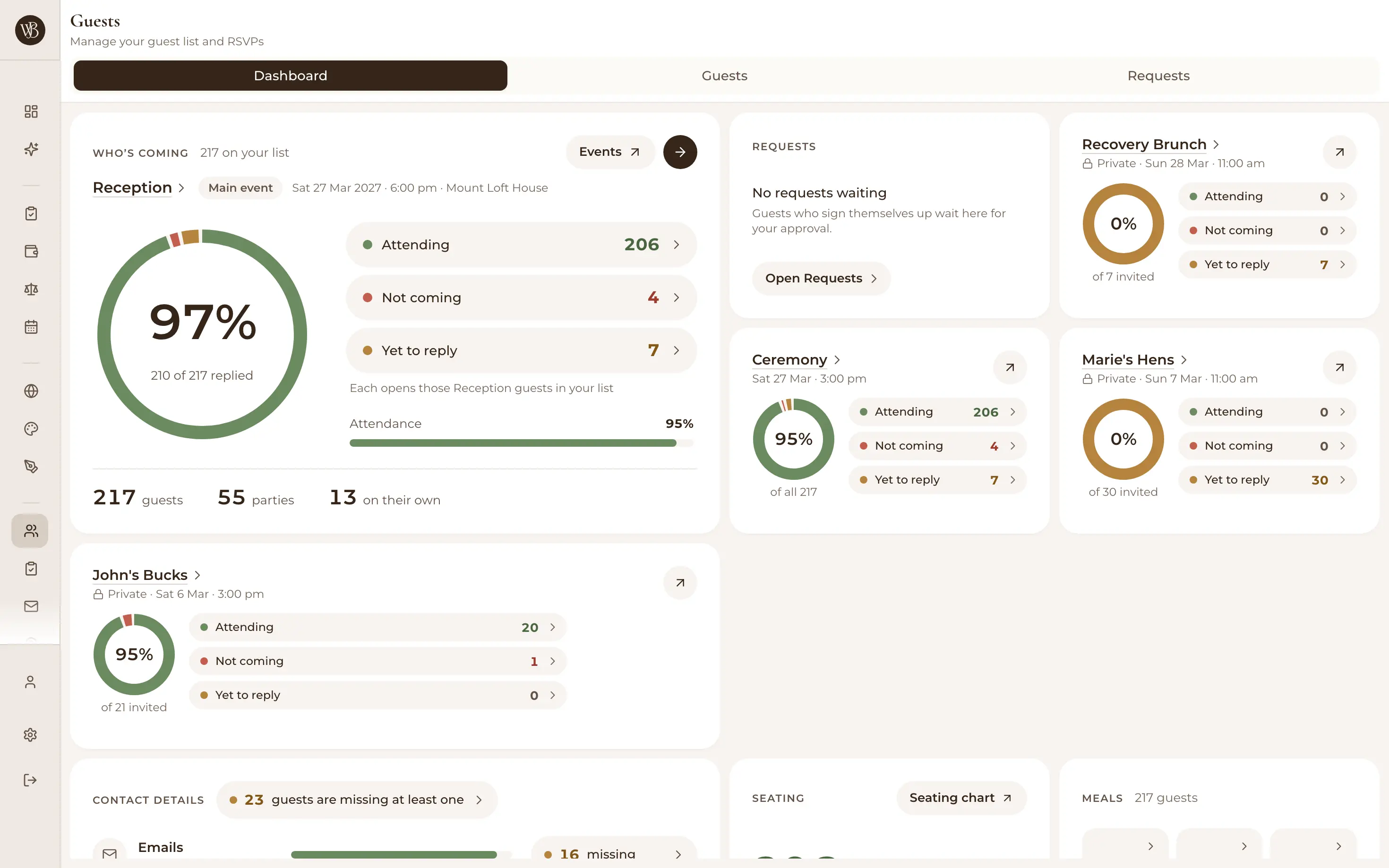The height and width of the screenshot is (868, 1389).
Task: Switch to the Requests tab
Action: (1159, 76)
